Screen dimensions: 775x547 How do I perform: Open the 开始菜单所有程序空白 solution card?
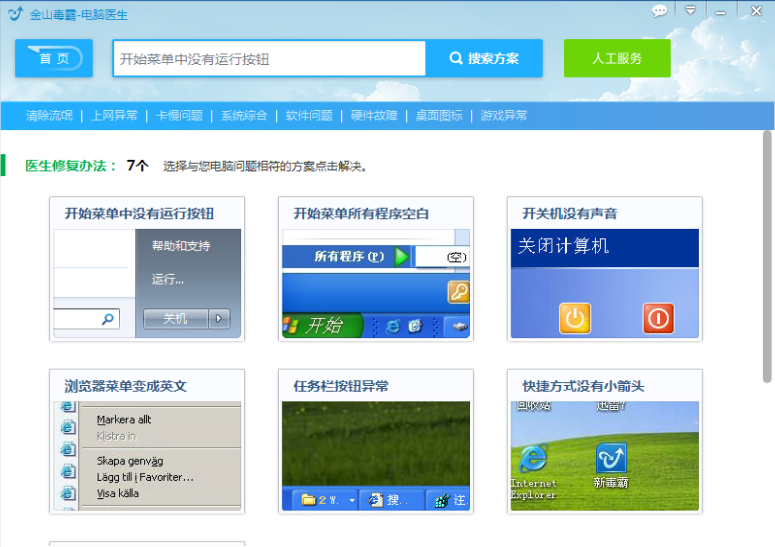[x=376, y=269]
